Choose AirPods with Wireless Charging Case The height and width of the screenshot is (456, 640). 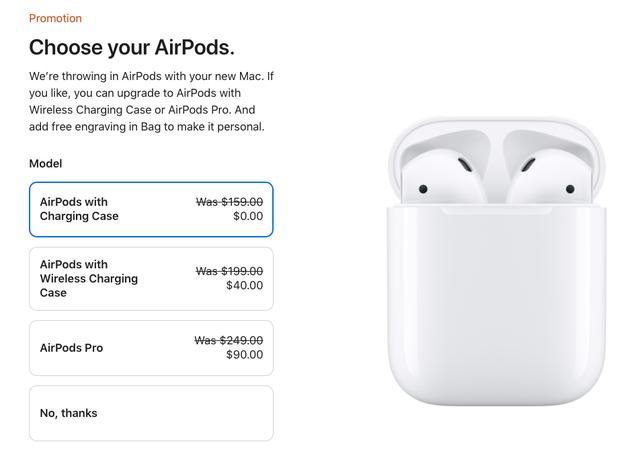tap(151, 278)
